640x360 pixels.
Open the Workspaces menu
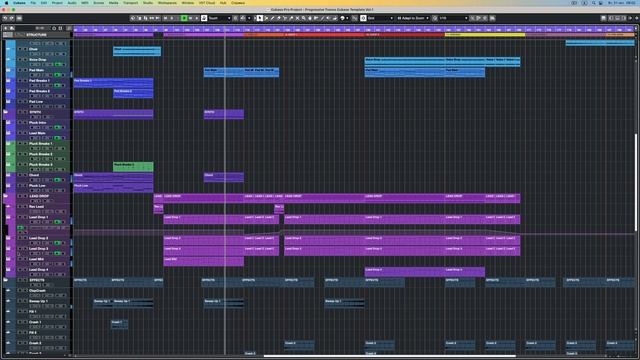coord(168,3)
